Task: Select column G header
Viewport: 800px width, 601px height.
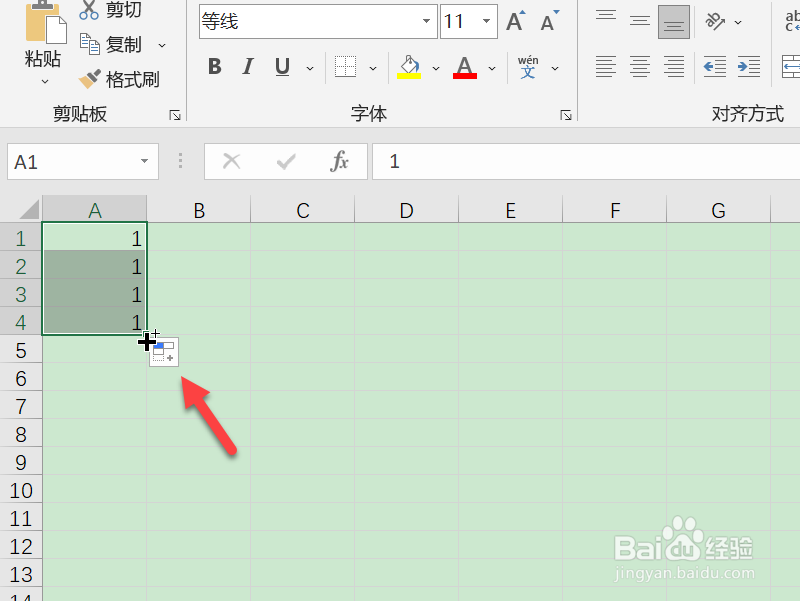Action: (x=718, y=210)
